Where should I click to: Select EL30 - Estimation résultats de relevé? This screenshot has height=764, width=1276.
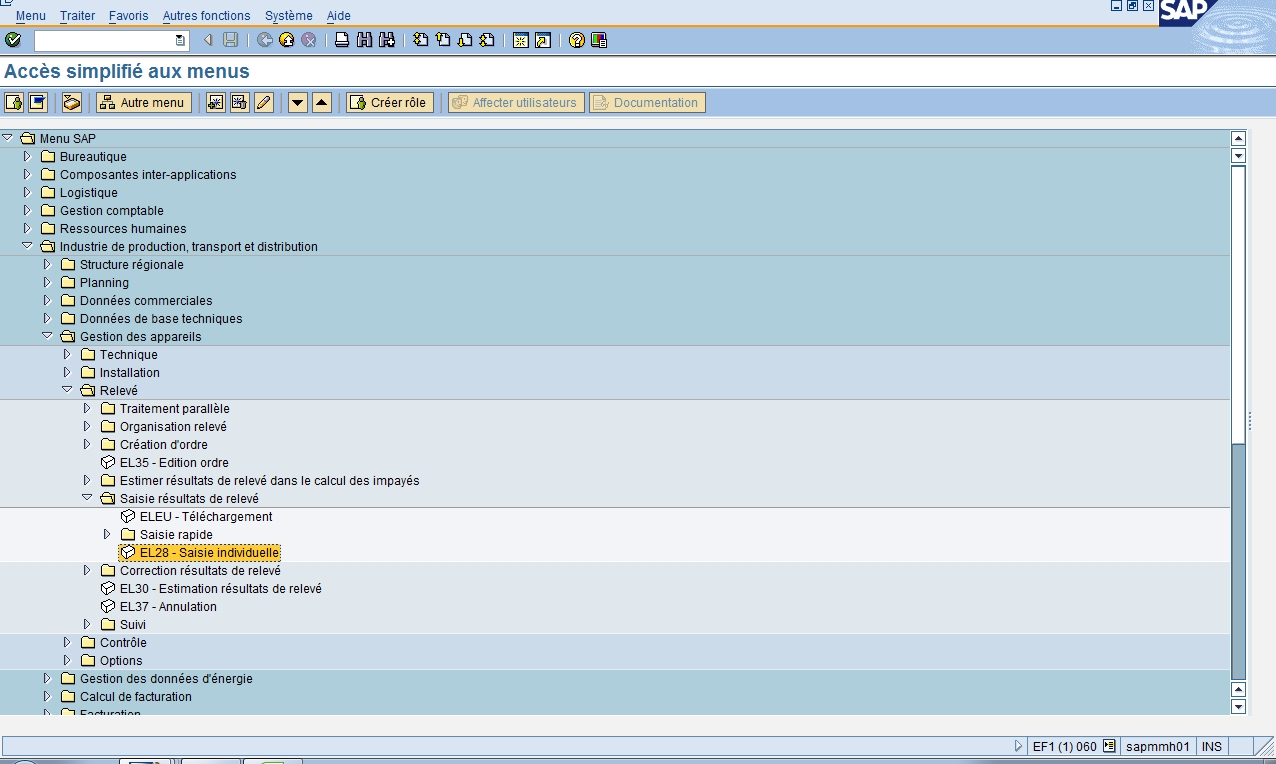click(221, 589)
